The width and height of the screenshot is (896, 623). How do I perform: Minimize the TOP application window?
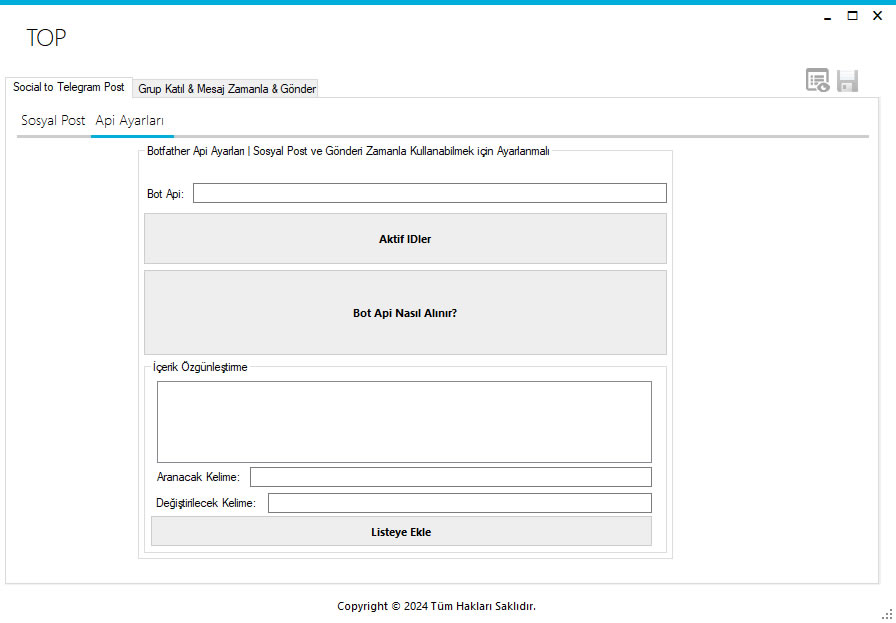click(x=827, y=17)
